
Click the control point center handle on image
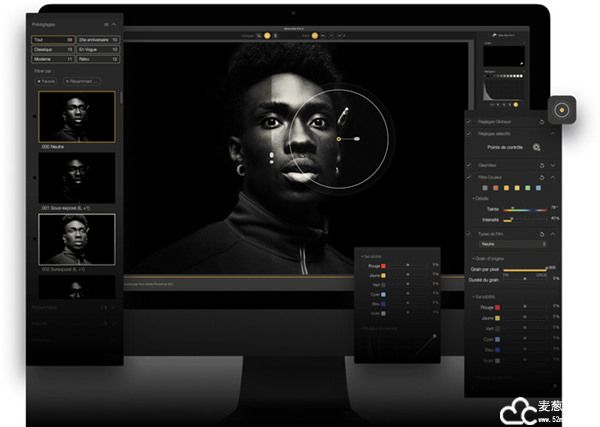[x=339, y=138]
